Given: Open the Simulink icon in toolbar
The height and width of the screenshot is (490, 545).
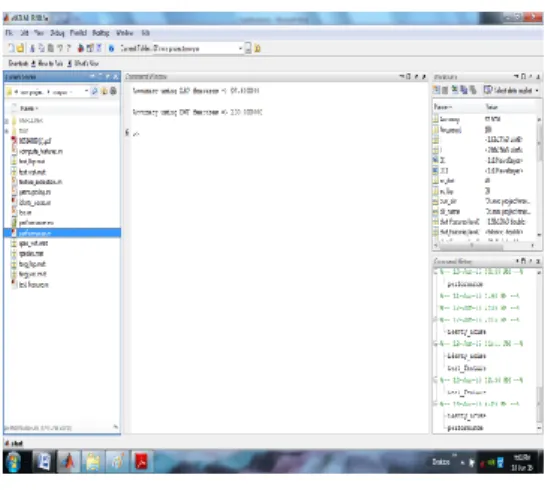Looking at the screenshot, I should pos(81,48).
